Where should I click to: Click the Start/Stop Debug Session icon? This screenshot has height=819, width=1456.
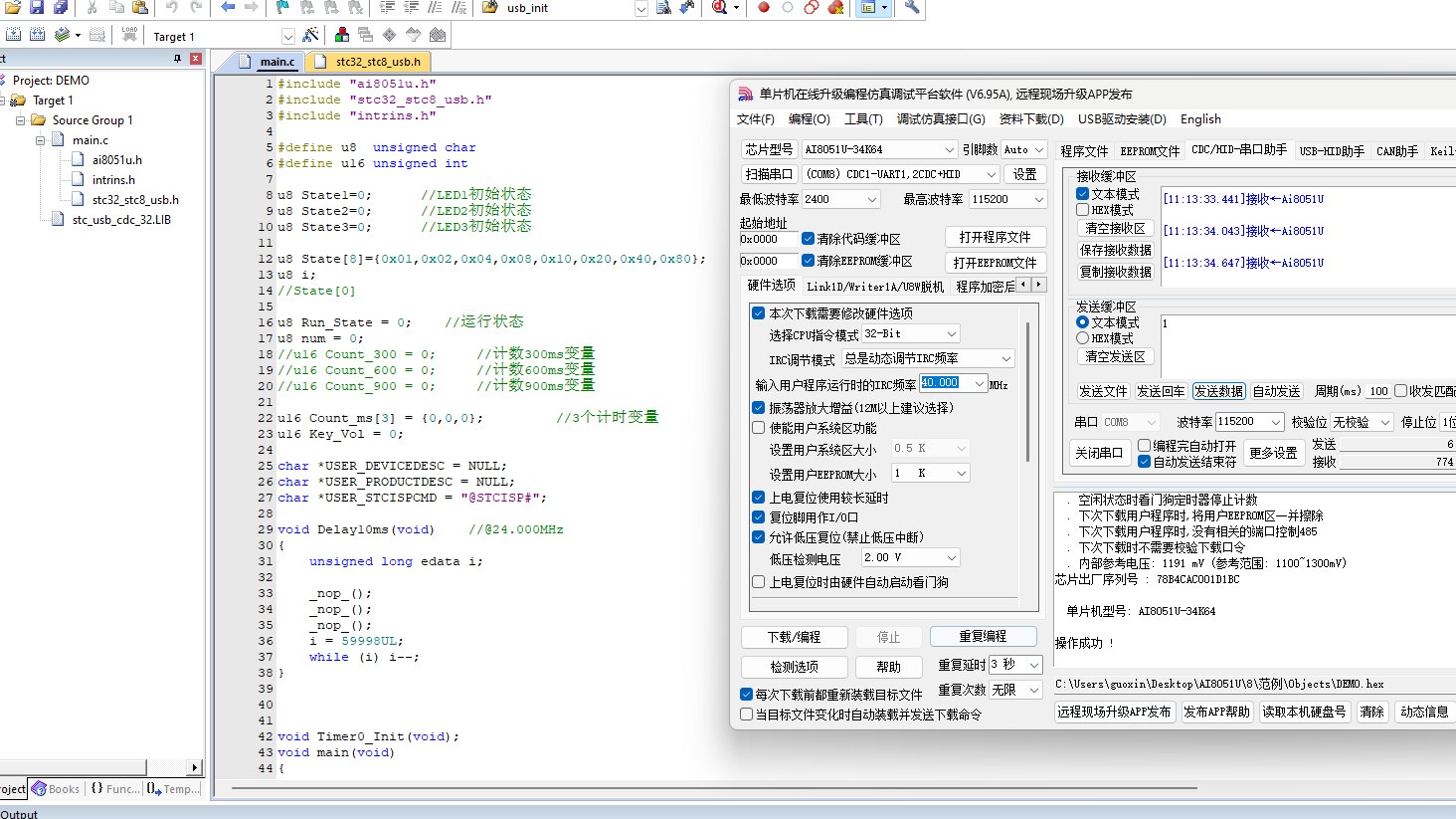721,7
